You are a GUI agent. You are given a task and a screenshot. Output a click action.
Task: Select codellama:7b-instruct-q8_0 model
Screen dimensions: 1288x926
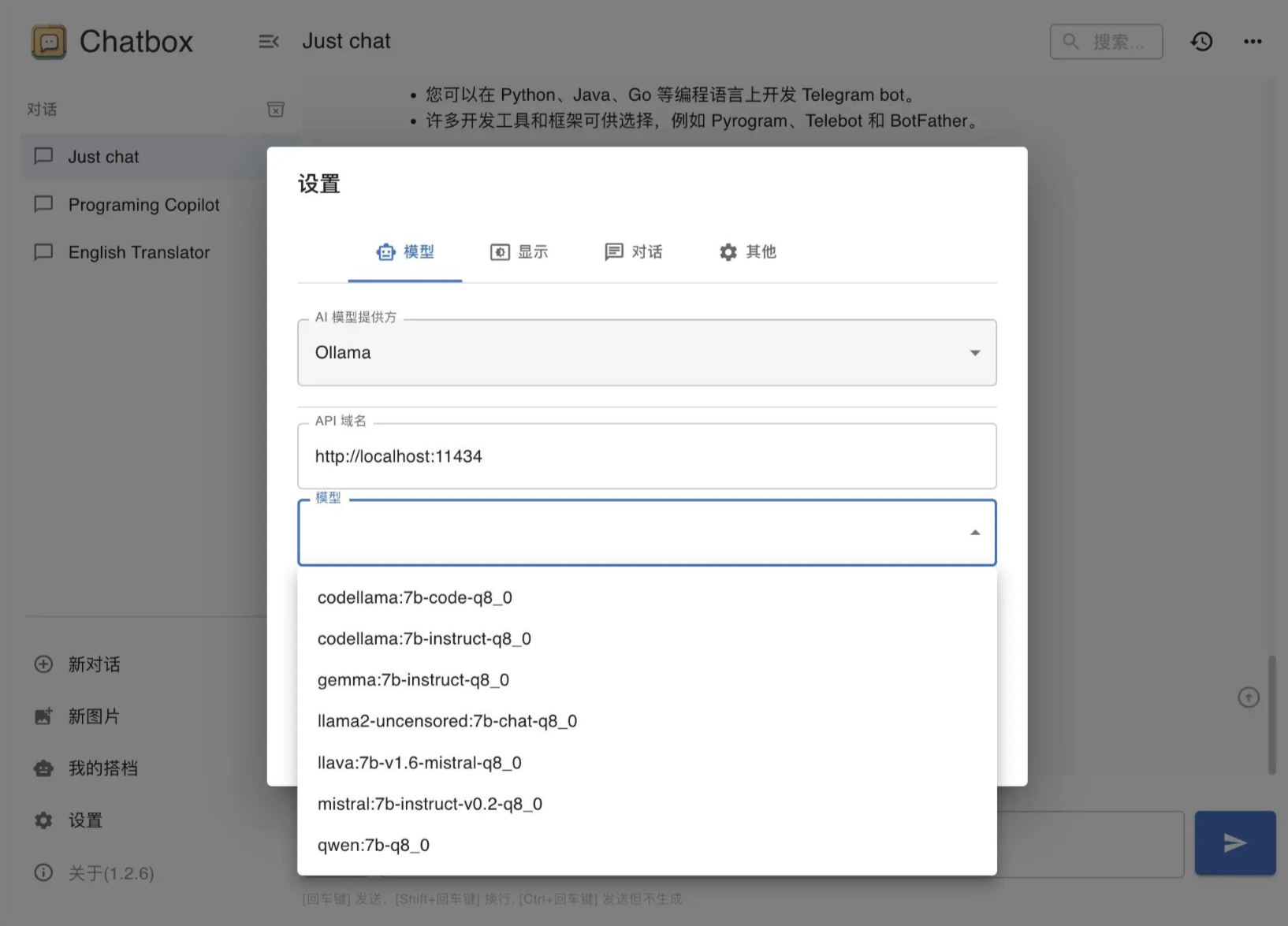pyautogui.click(x=647, y=638)
